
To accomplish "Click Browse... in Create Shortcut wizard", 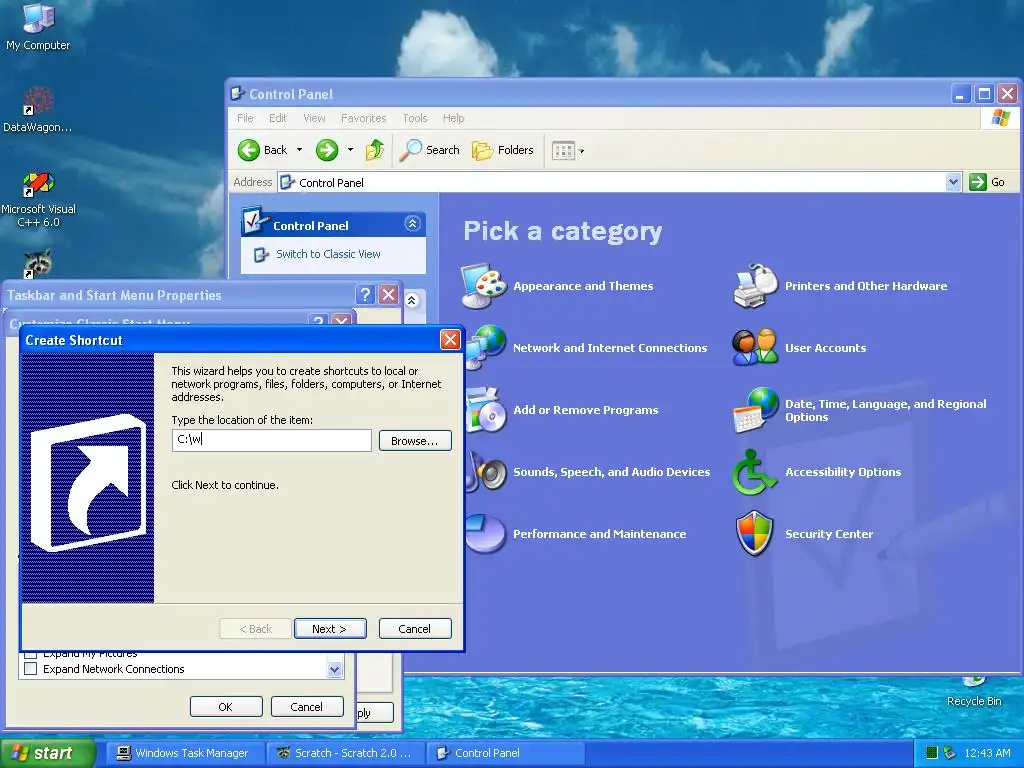I will [415, 441].
